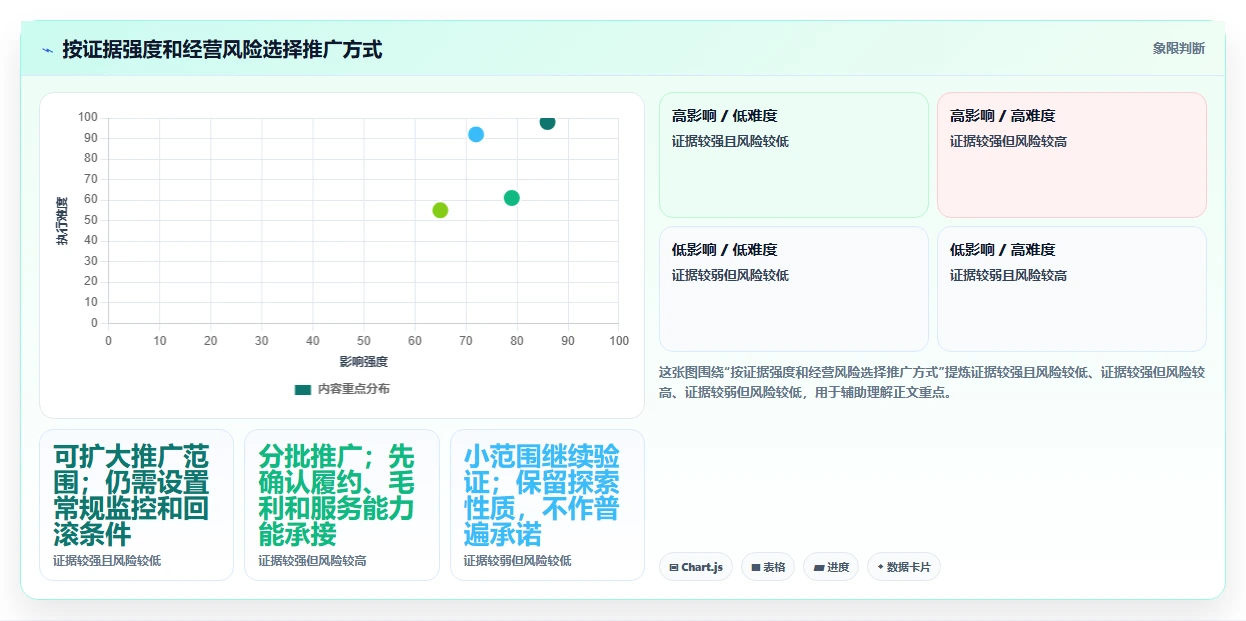Toggle the 内容重点分布 legend swatch
Image resolution: width=1246 pixels, height=621 pixels.
pos(303,389)
